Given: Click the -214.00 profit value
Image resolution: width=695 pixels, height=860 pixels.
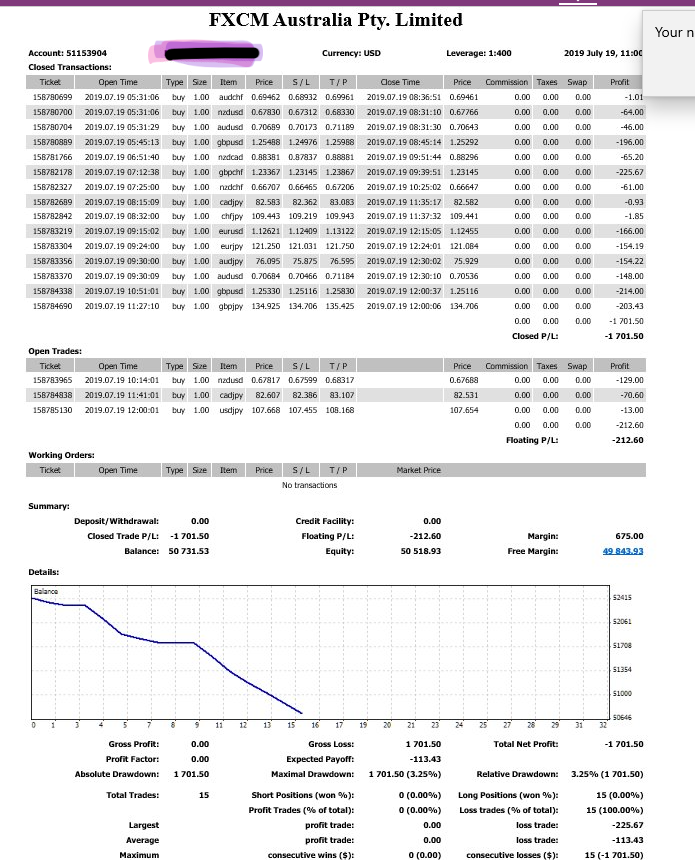Looking at the screenshot, I should pos(629,291).
